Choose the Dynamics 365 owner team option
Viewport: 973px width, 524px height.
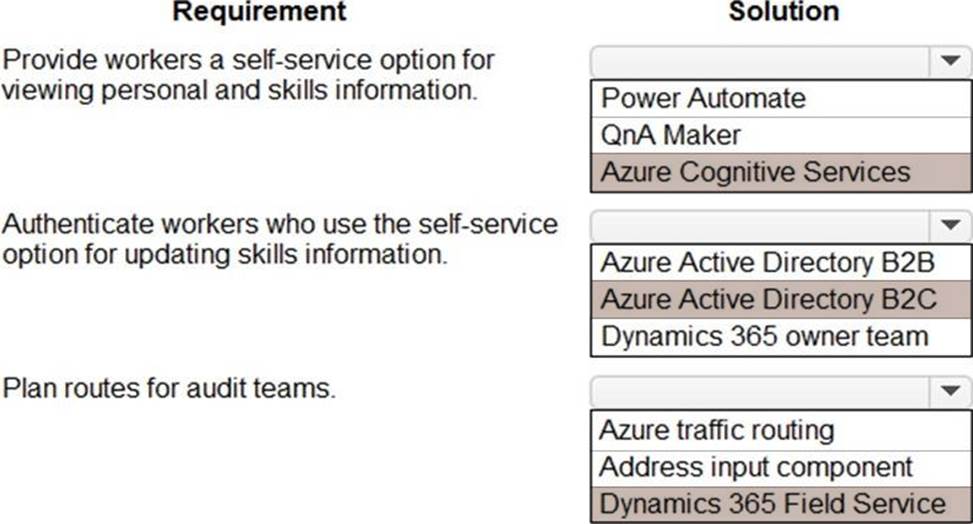pos(764,336)
